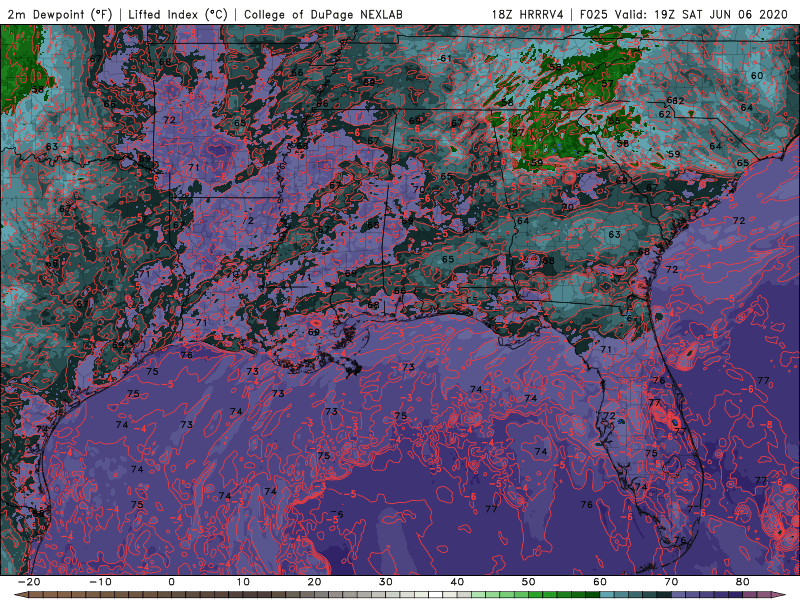Click the colorbar's left end arrow
The height and width of the screenshot is (600, 800).
(x=21, y=595)
